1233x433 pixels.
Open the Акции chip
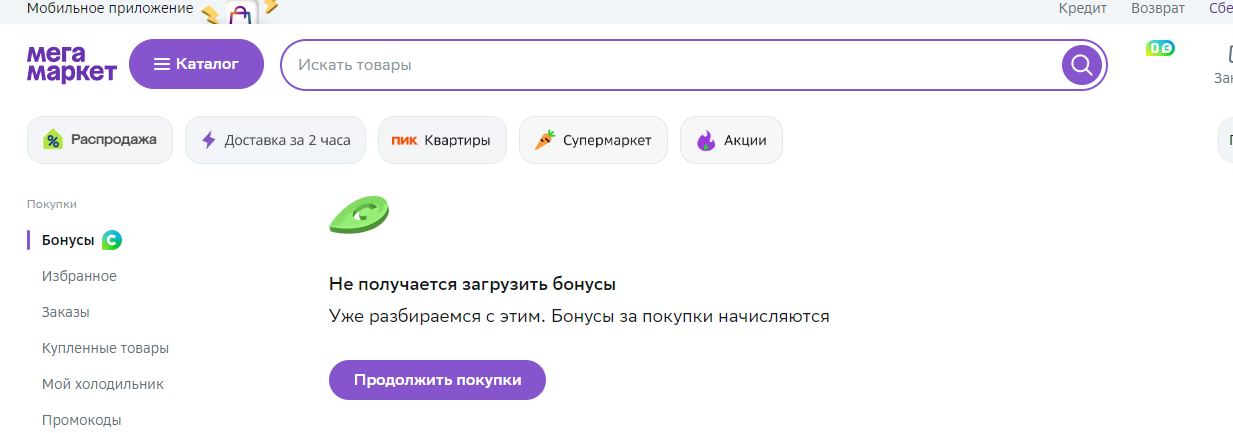(x=731, y=140)
